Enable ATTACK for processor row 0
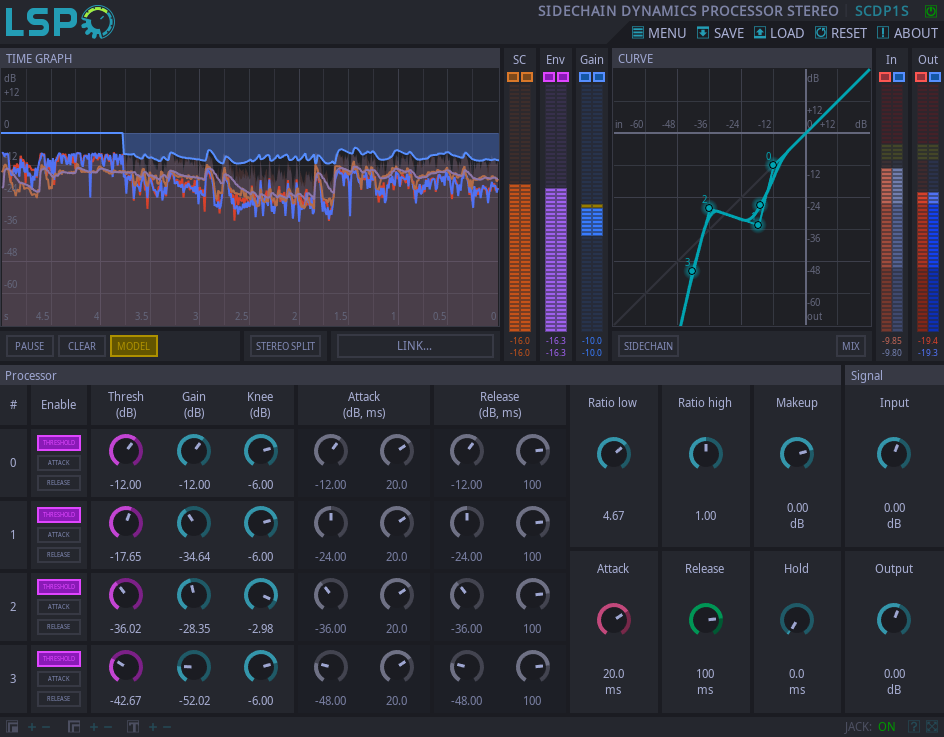The width and height of the screenshot is (944, 737). (x=59, y=462)
